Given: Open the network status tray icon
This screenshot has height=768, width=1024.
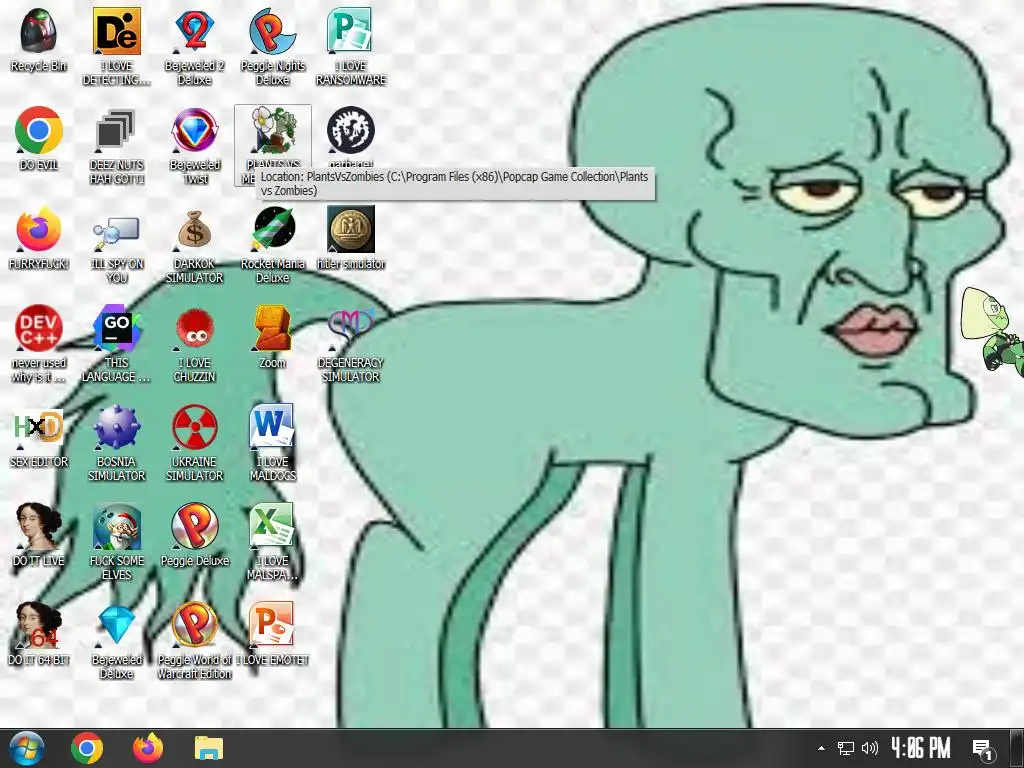Looking at the screenshot, I should [x=846, y=748].
